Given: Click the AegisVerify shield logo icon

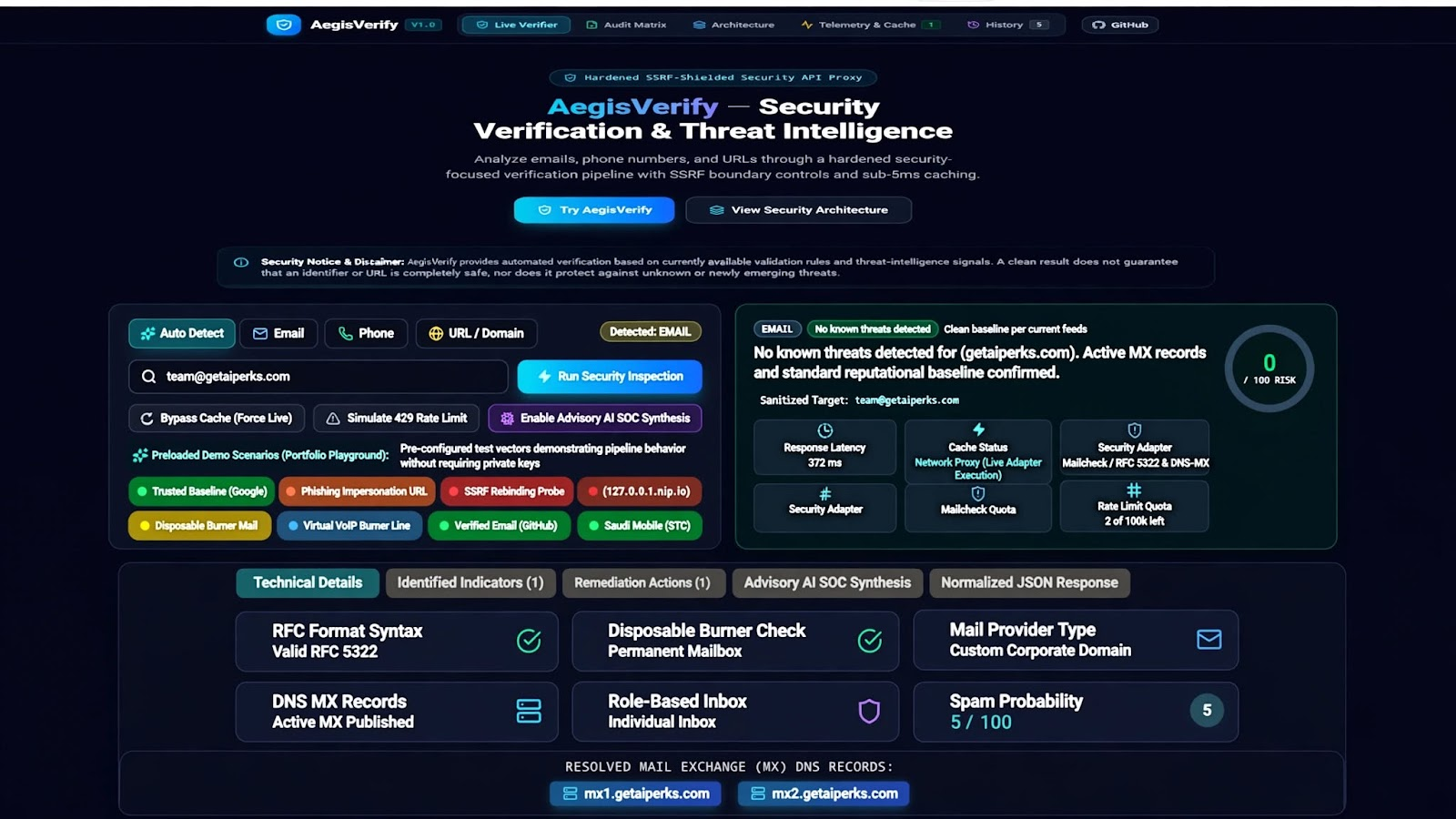Looking at the screenshot, I should tap(283, 25).
